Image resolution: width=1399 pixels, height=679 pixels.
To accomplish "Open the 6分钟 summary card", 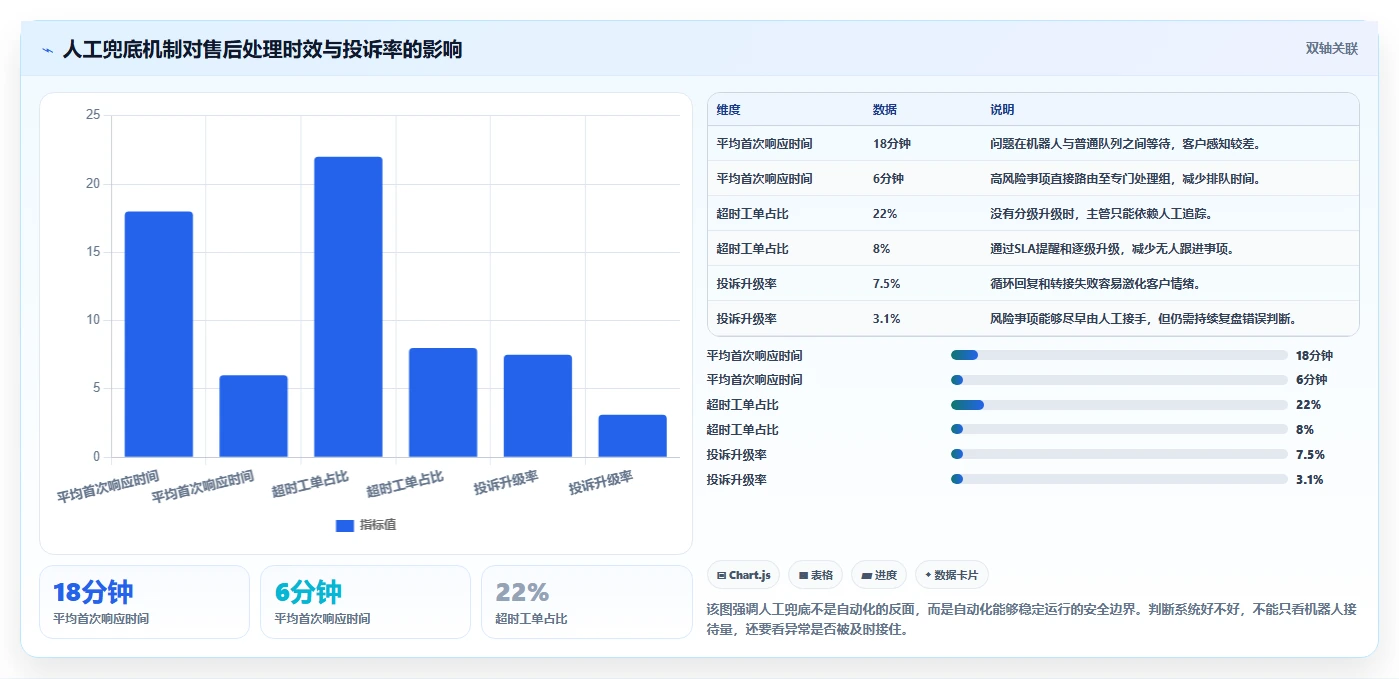I will pos(365,602).
